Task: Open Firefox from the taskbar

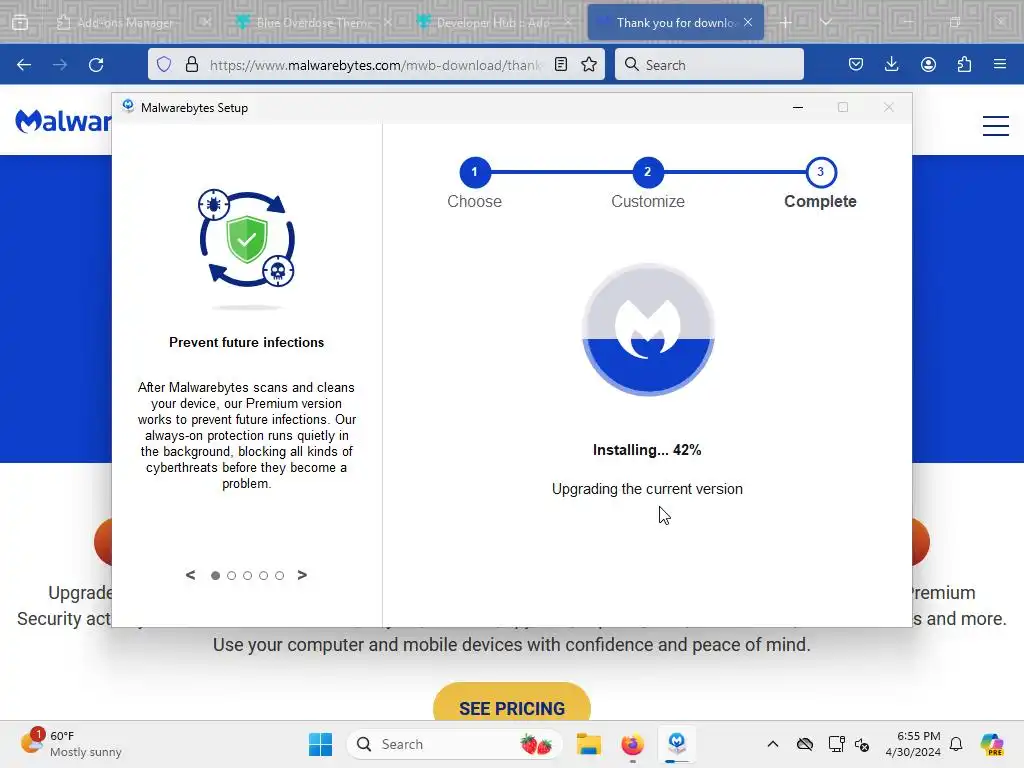Action: pos(632,744)
